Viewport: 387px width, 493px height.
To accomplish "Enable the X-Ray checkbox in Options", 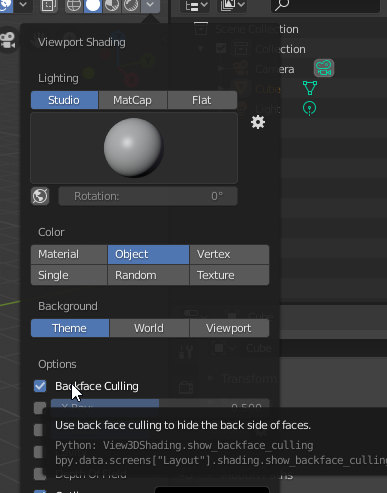I will pos(40,407).
